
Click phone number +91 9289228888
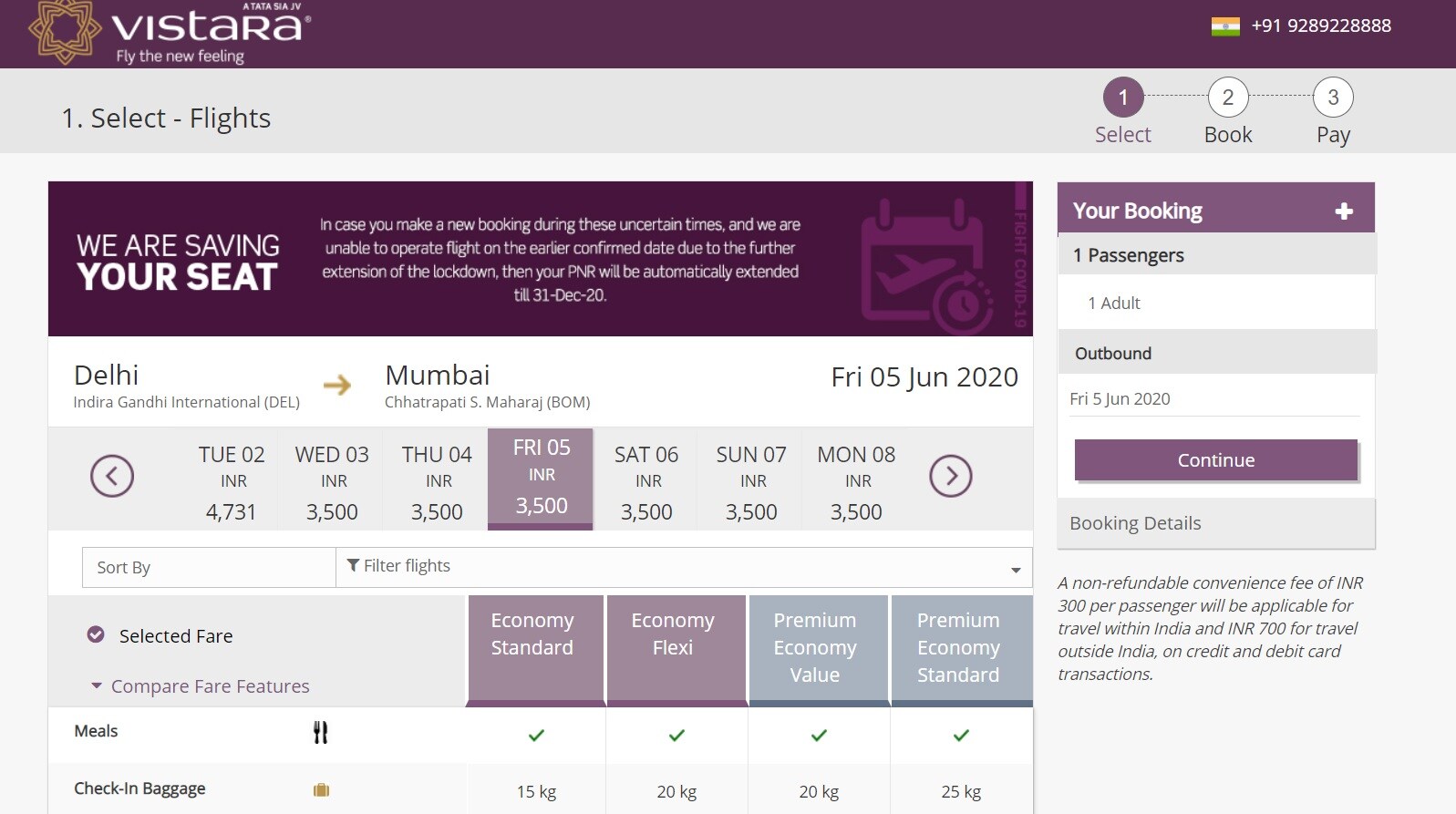click(x=1321, y=26)
